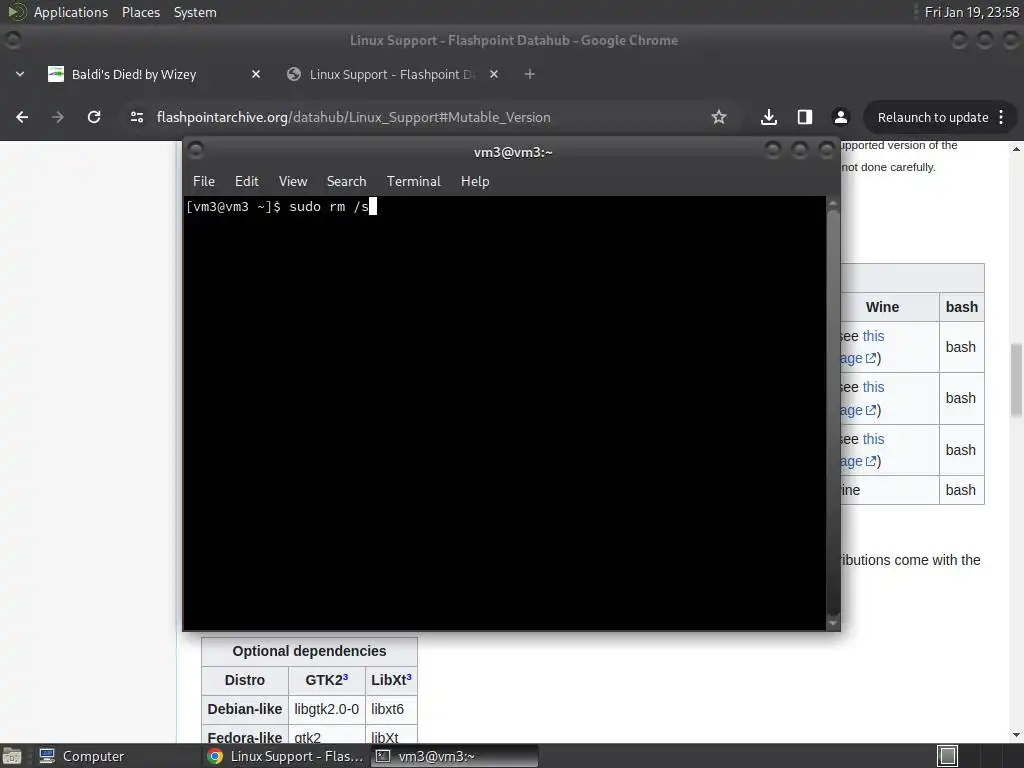
Task: Open the terminal Search menu
Action: coord(346,181)
